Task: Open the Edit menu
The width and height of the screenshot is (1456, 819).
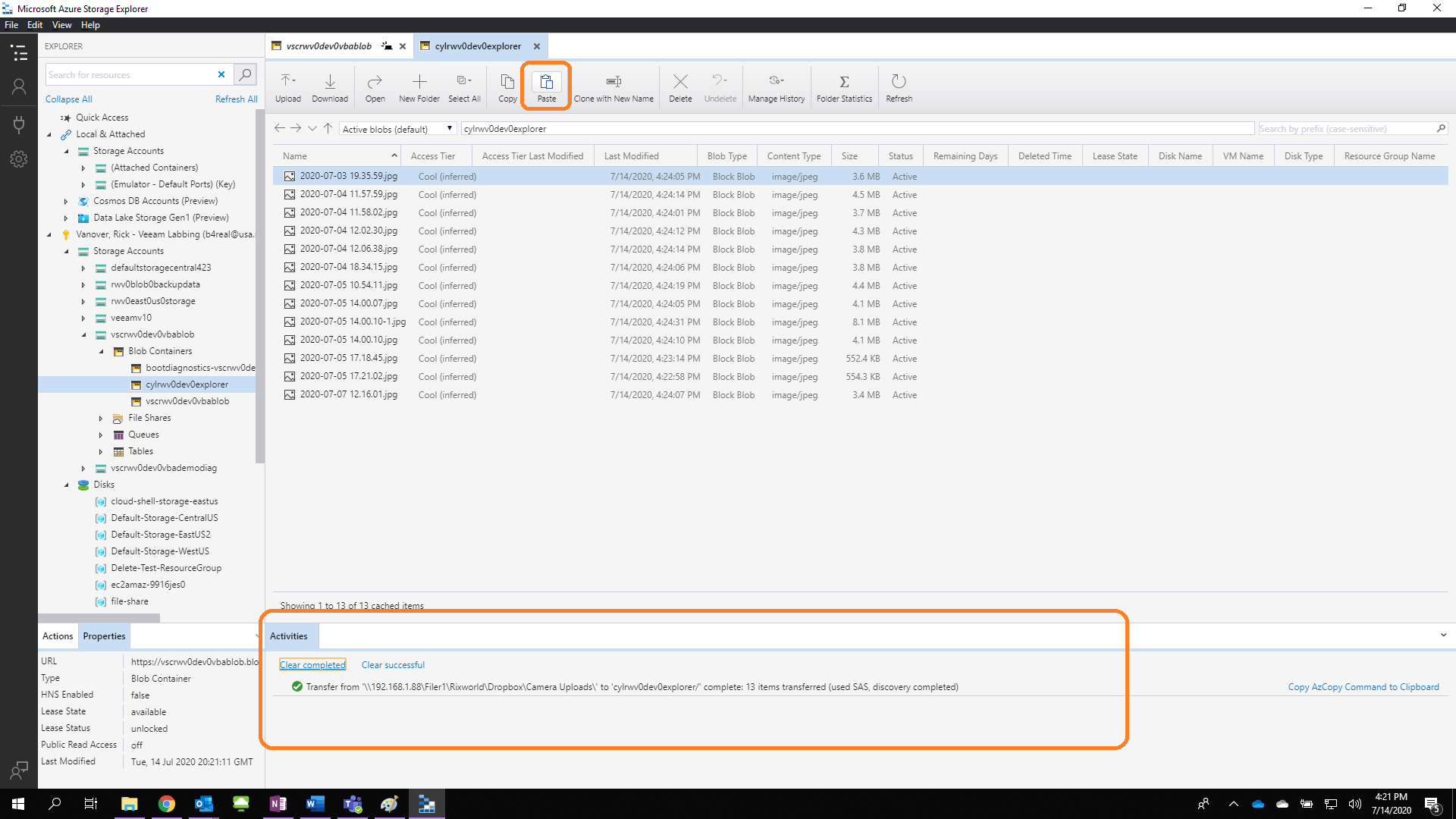Action: pos(35,25)
